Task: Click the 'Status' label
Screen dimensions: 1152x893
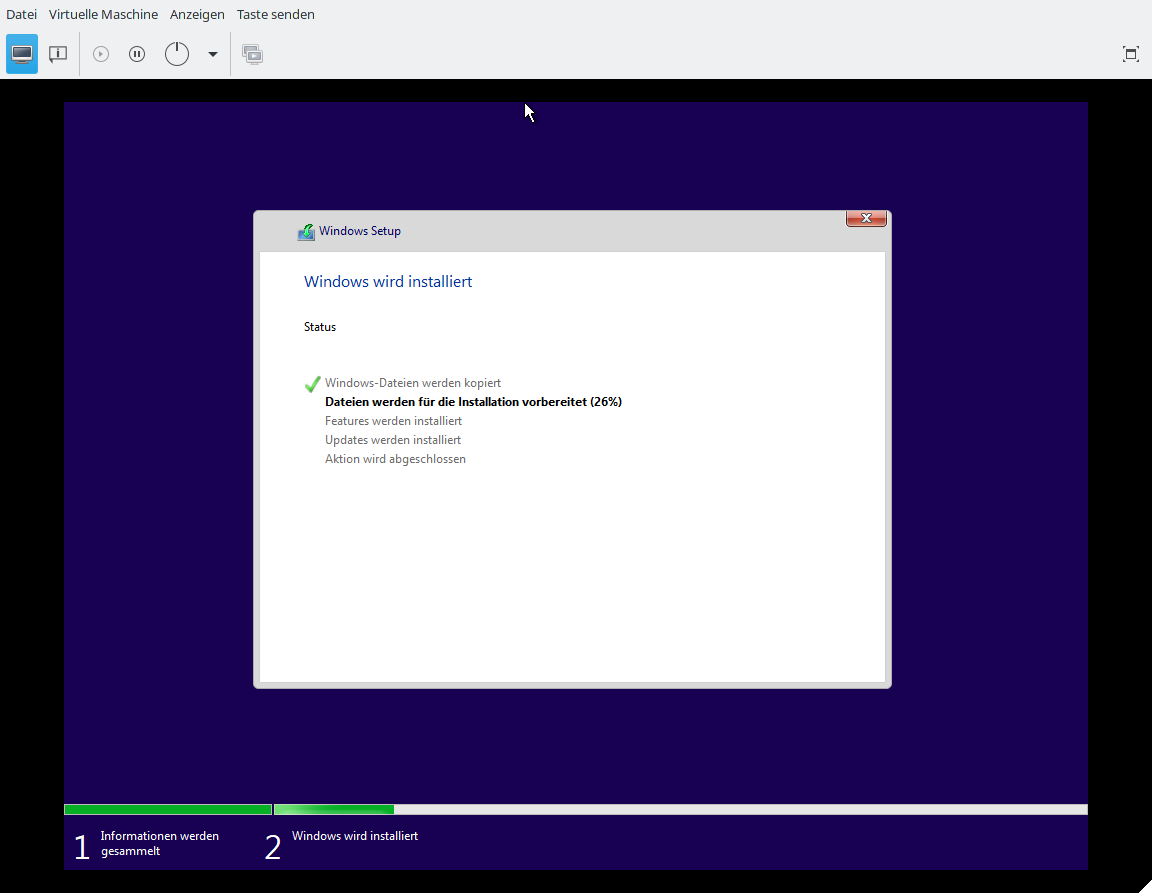Action: (320, 327)
